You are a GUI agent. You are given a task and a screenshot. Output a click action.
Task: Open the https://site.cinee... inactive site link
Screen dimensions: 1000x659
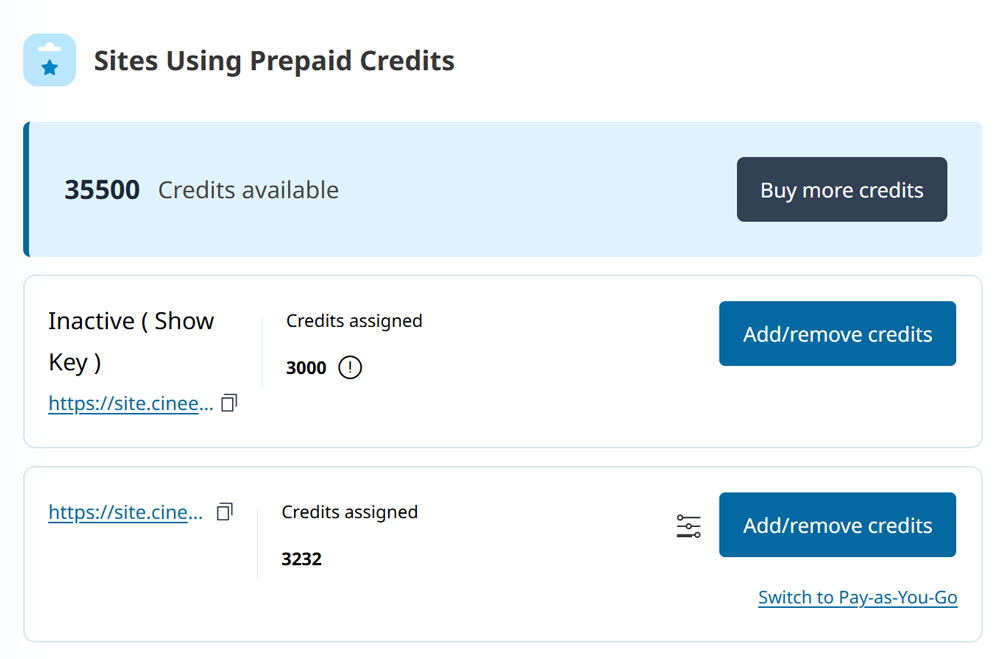[131, 403]
